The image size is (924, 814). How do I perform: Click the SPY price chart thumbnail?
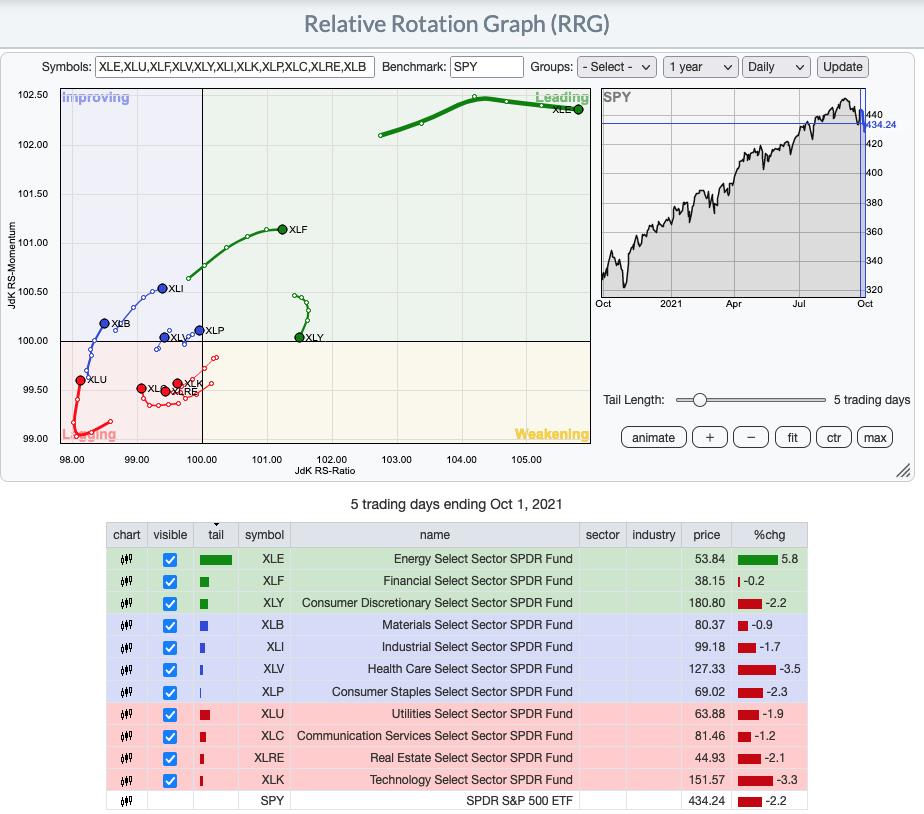pyautogui.click(x=733, y=193)
